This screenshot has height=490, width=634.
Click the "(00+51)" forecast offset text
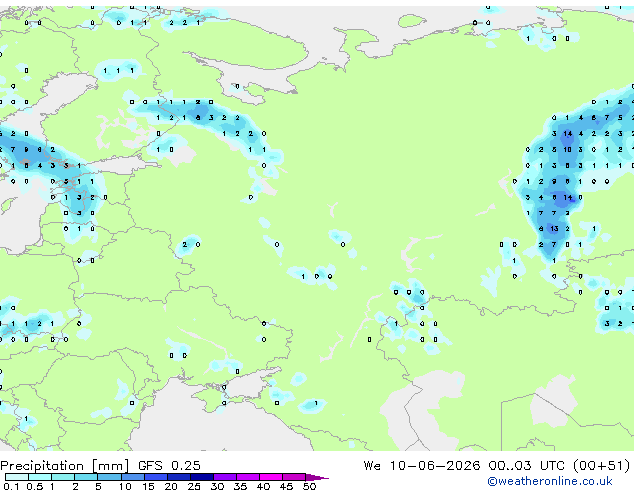tap(601, 466)
